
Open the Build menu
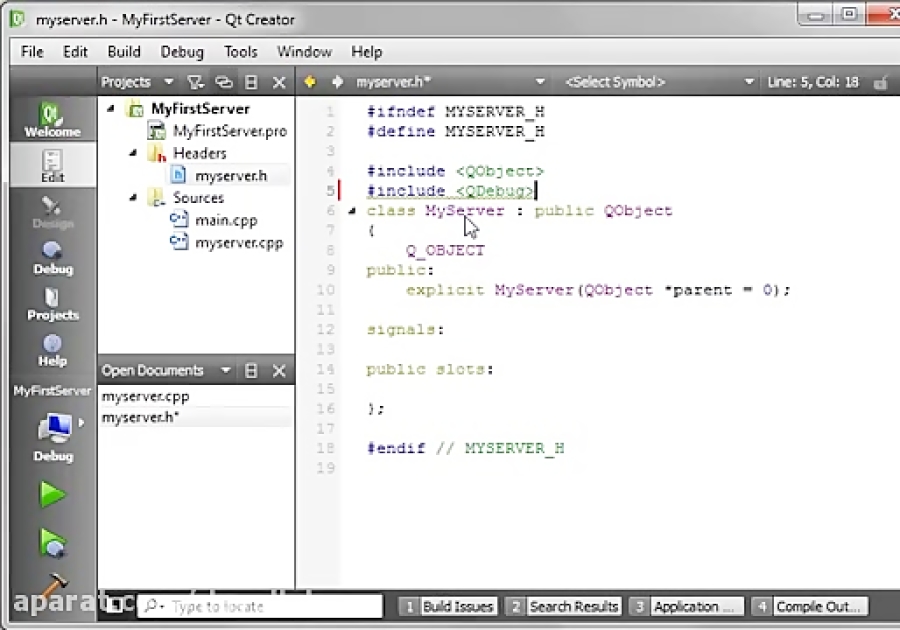124,52
